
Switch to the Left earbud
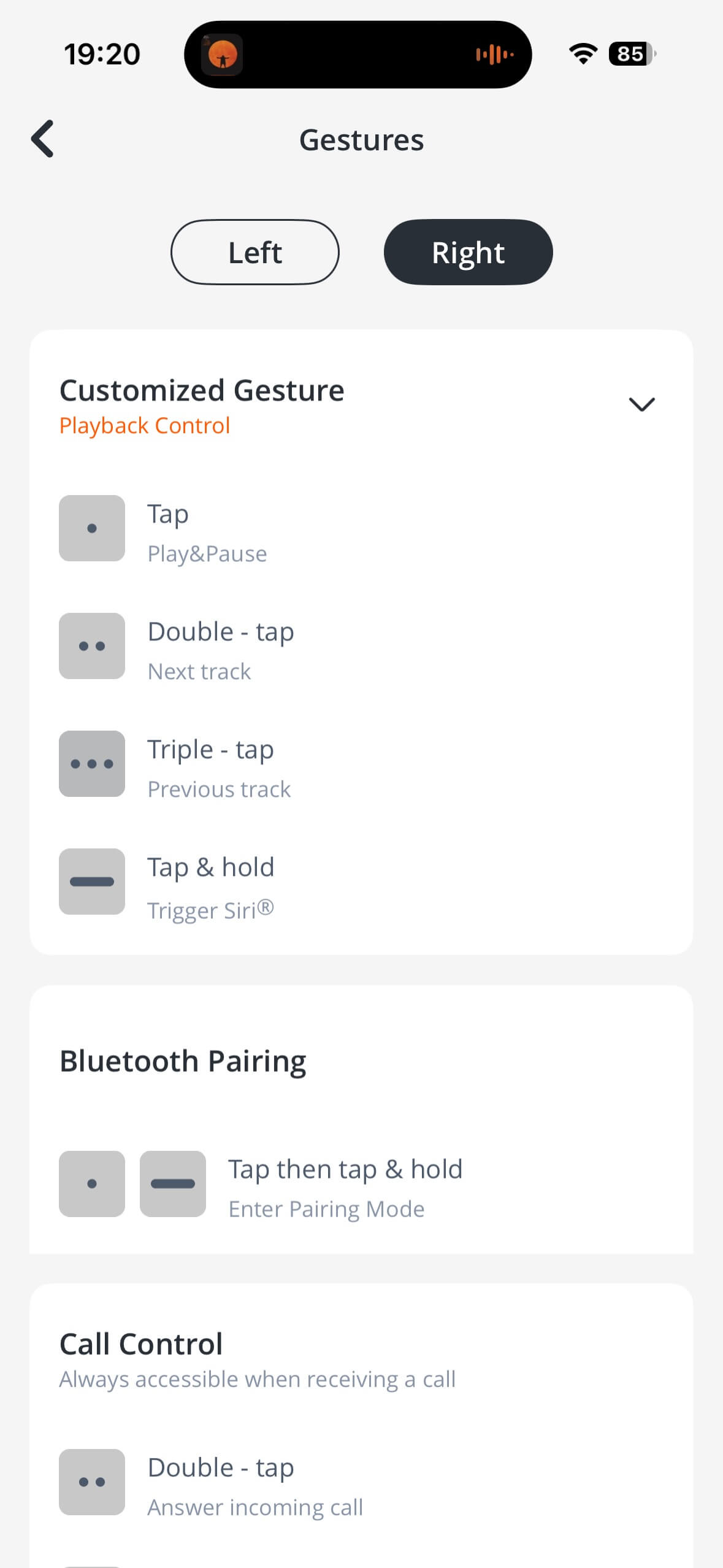click(x=255, y=252)
